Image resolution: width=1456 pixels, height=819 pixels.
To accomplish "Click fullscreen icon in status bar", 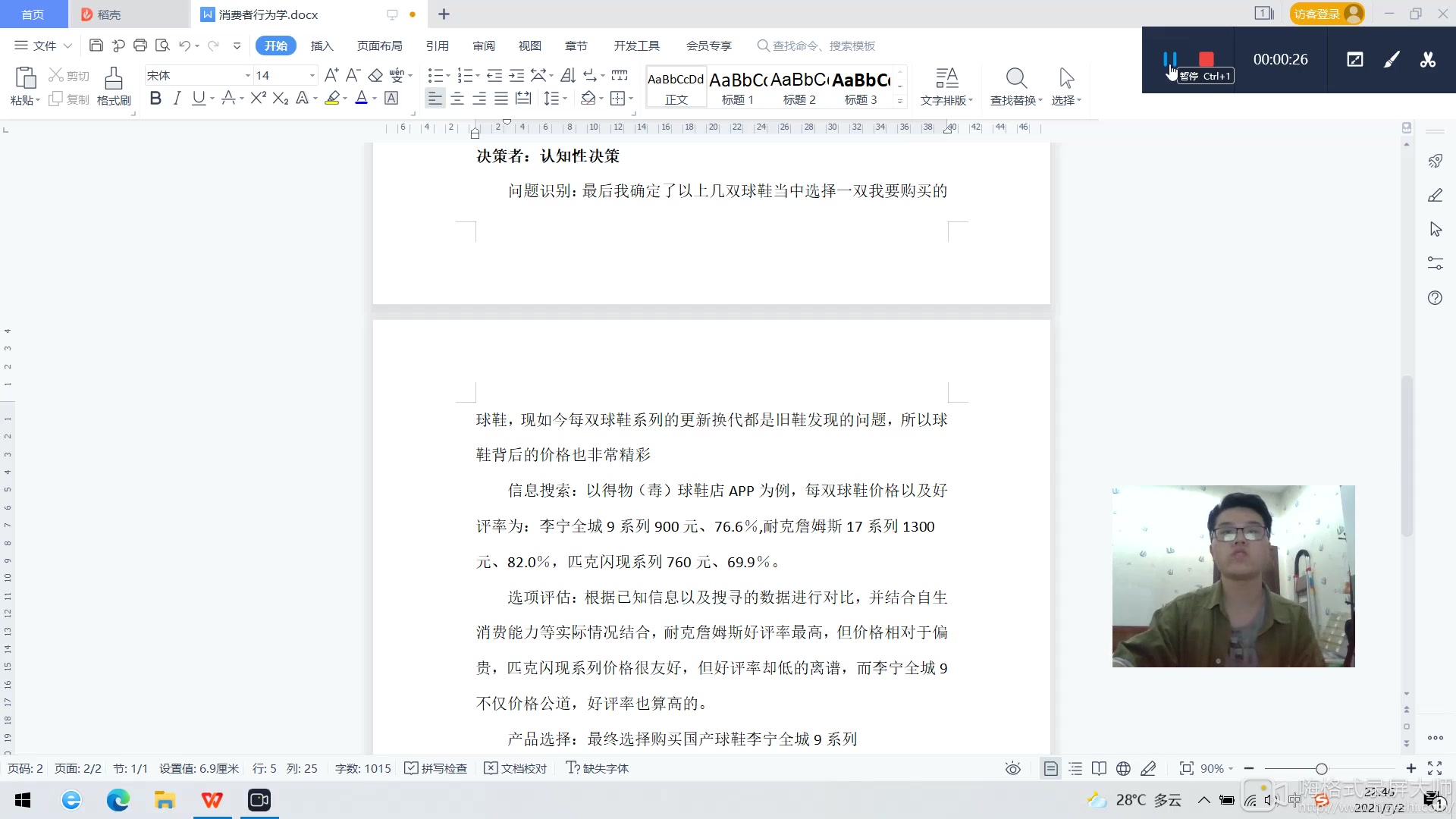I will 1435,768.
